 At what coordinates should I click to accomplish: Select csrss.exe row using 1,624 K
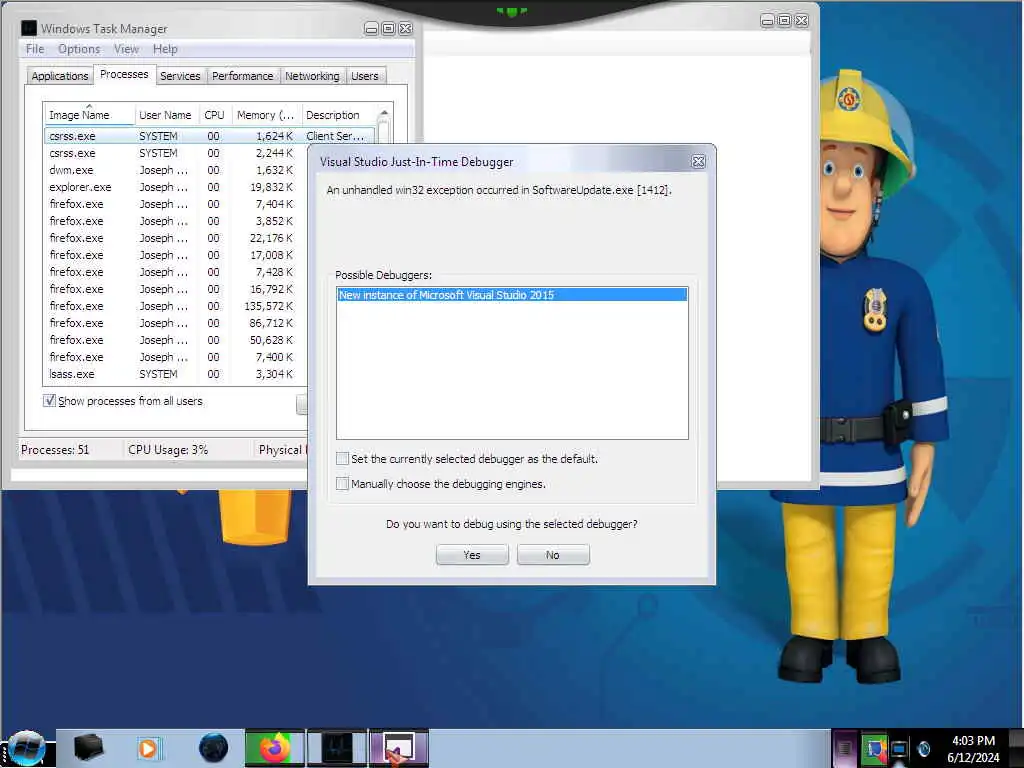click(209, 136)
